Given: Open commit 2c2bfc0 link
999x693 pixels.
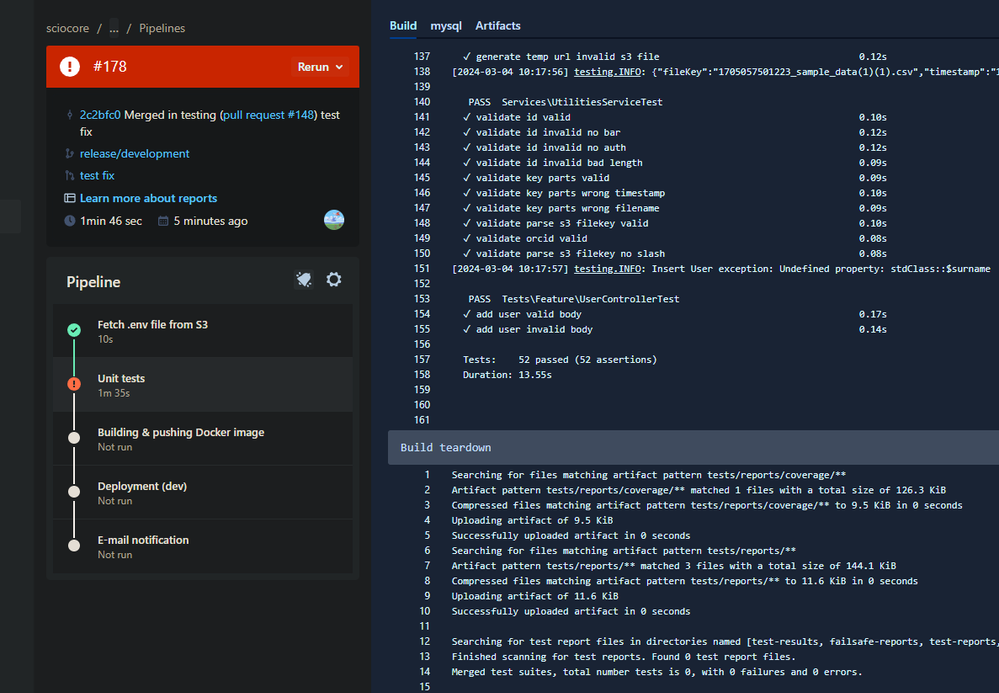Looking at the screenshot, I should point(100,115).
